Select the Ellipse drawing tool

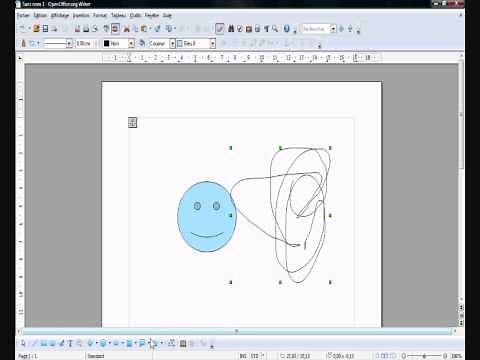click(53, 343)
